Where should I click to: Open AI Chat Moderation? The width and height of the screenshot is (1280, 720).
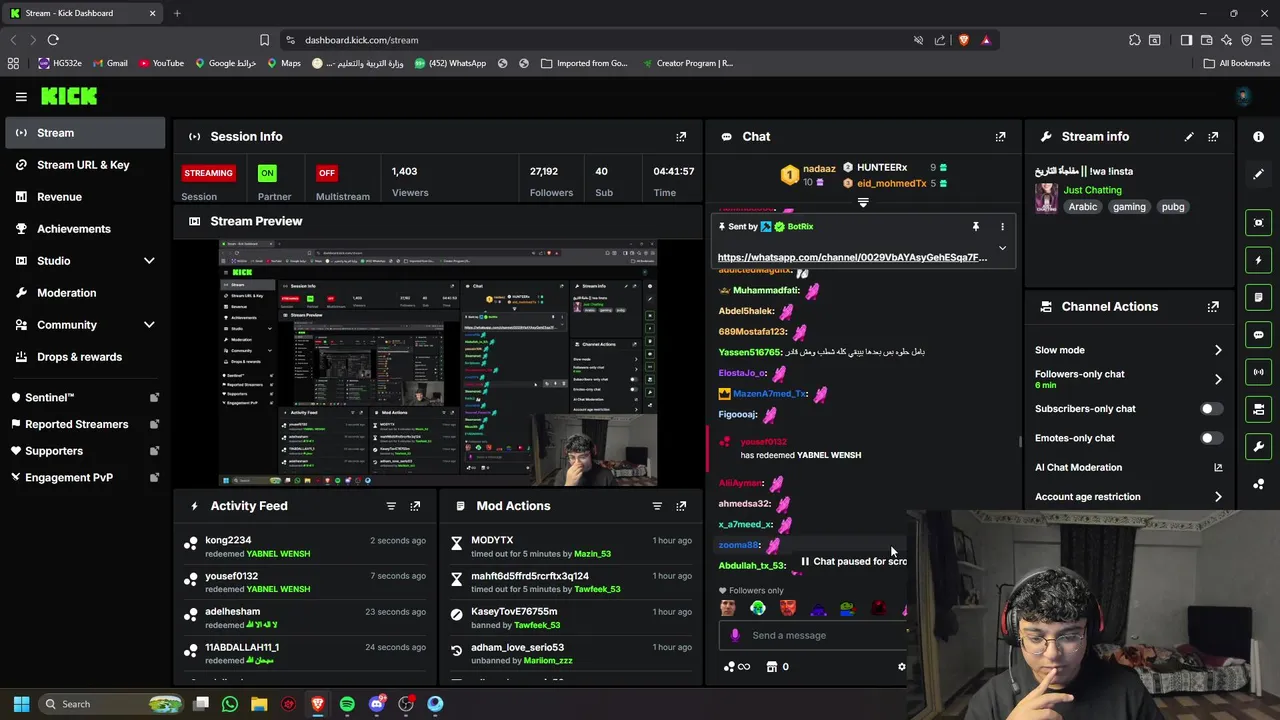[x=1128, y=468]
